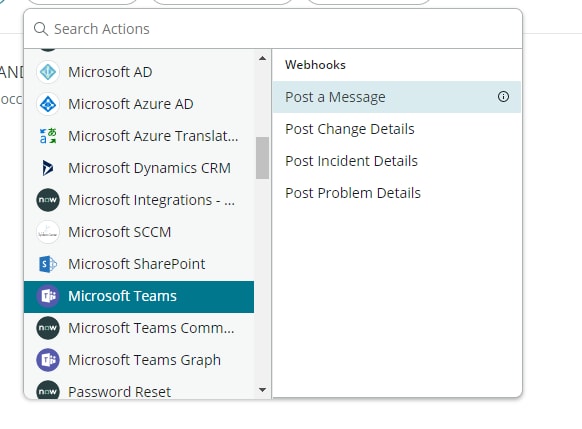Select the Post Change Details action
582x429 pixels.
397,129
